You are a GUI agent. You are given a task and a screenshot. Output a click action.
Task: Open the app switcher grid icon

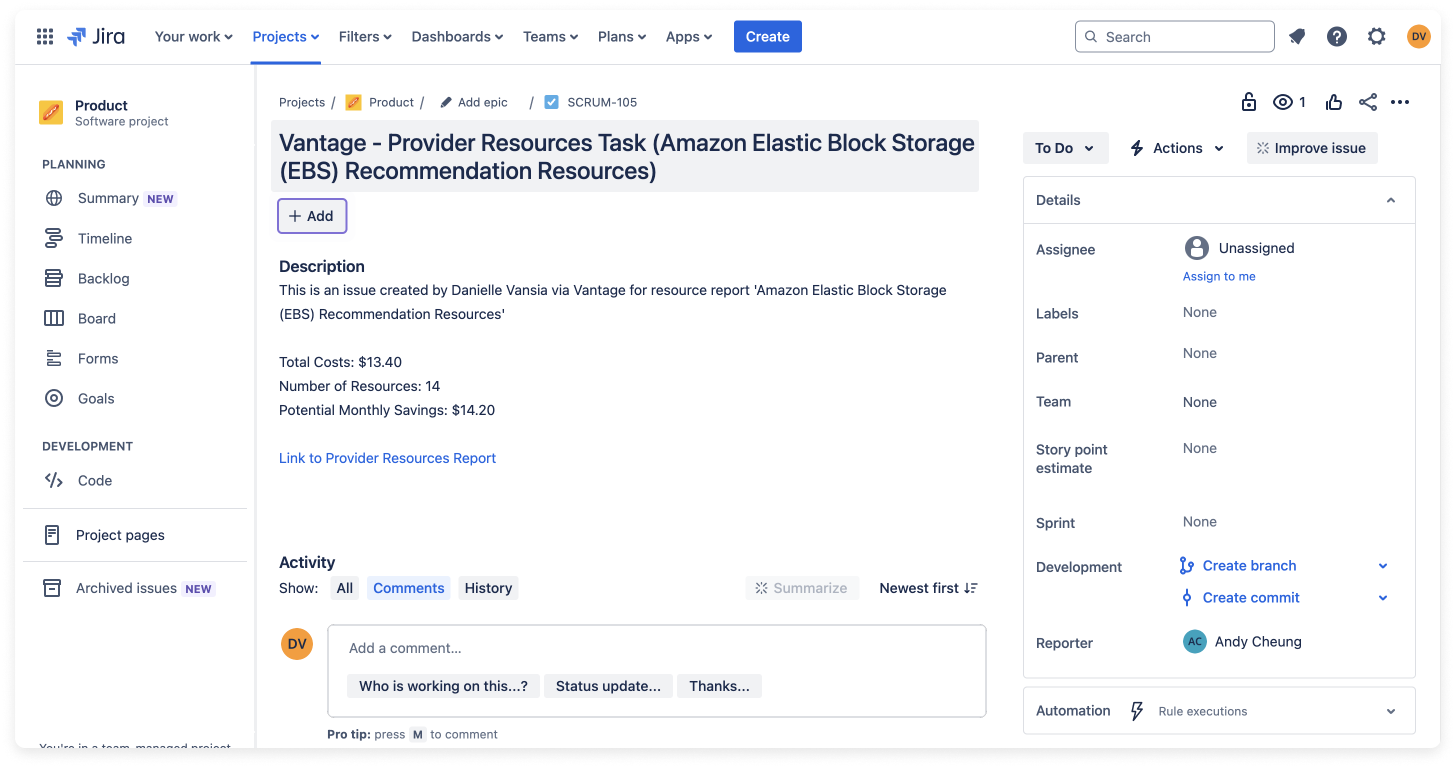click(45, 37)
